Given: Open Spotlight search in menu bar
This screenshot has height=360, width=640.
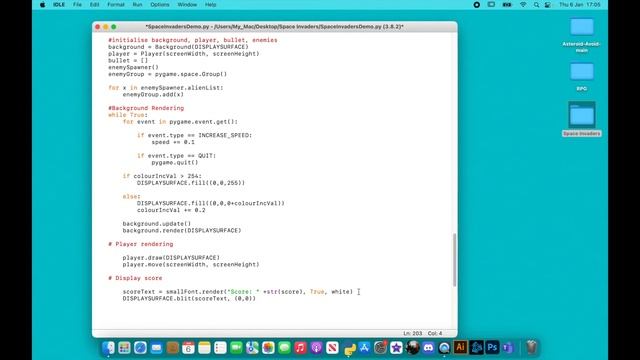Looking at the screenshot, I should (536, 5).
